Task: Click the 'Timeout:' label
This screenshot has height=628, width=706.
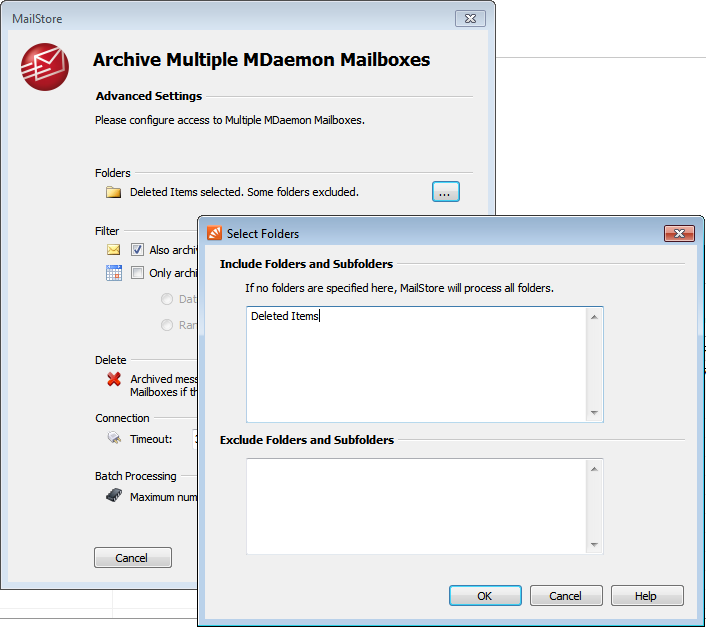Action: [x=151, y=439]
